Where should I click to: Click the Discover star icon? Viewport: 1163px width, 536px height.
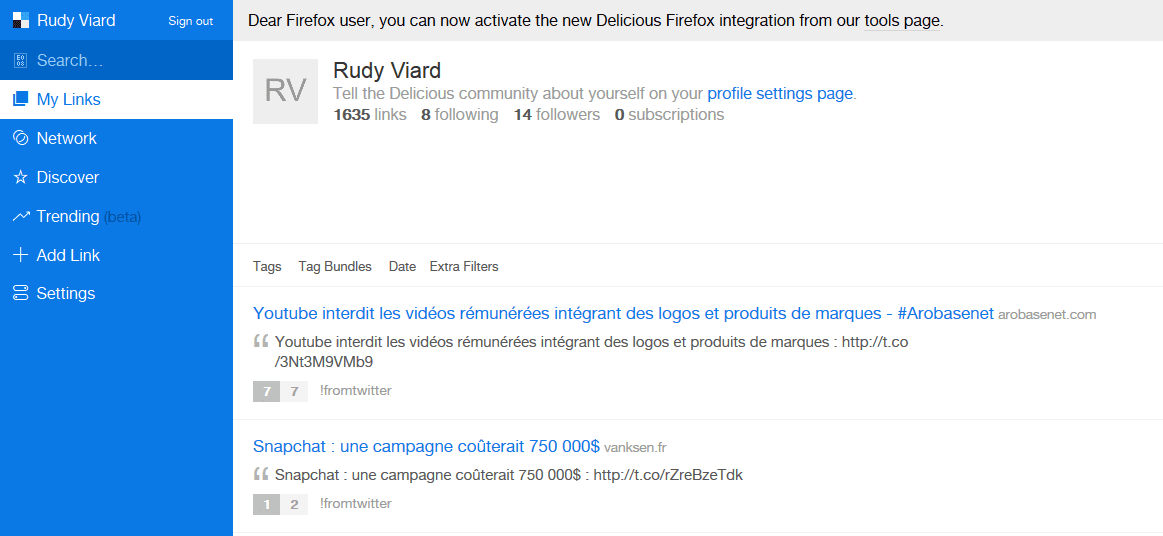21,178
